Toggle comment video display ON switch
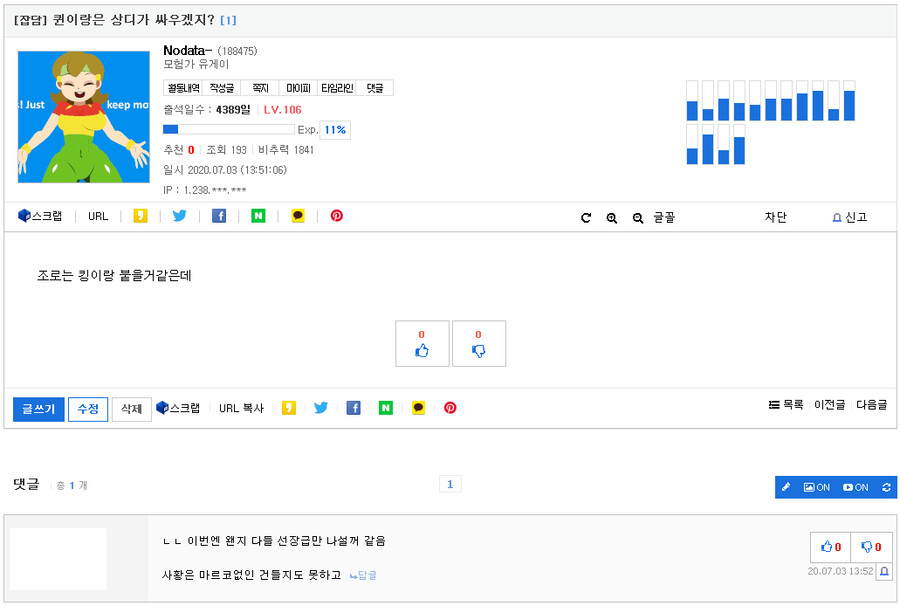Screen dimensions: 900x606 point(856,487)
